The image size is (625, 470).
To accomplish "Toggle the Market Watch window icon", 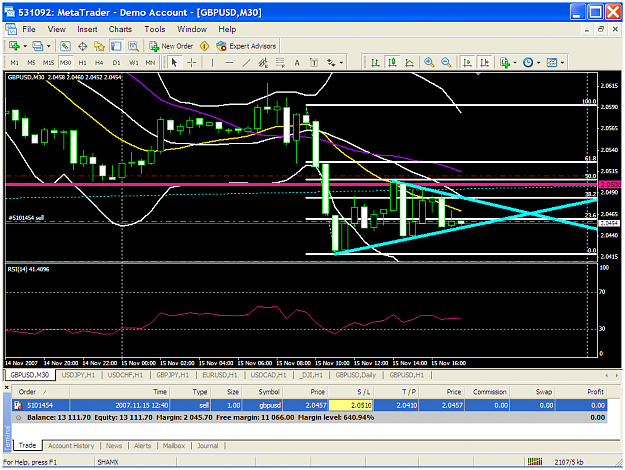I will [65, 46].
